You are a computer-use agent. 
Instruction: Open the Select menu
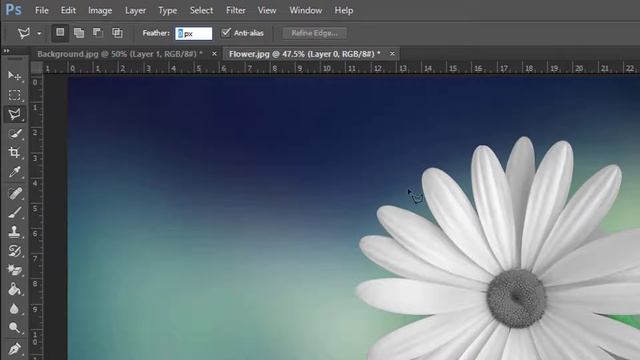201,11
